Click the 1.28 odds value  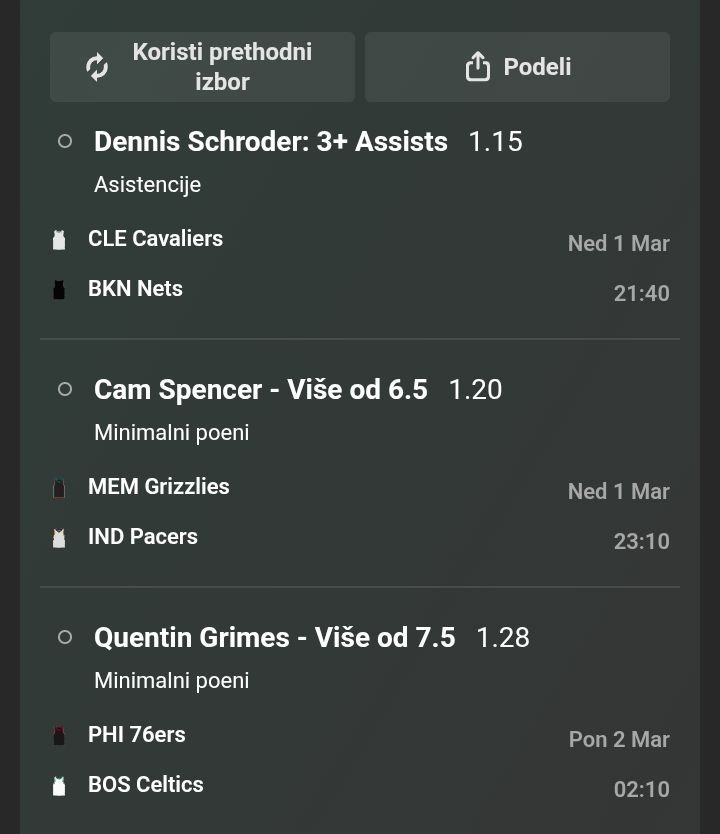(x=502, y=638)
